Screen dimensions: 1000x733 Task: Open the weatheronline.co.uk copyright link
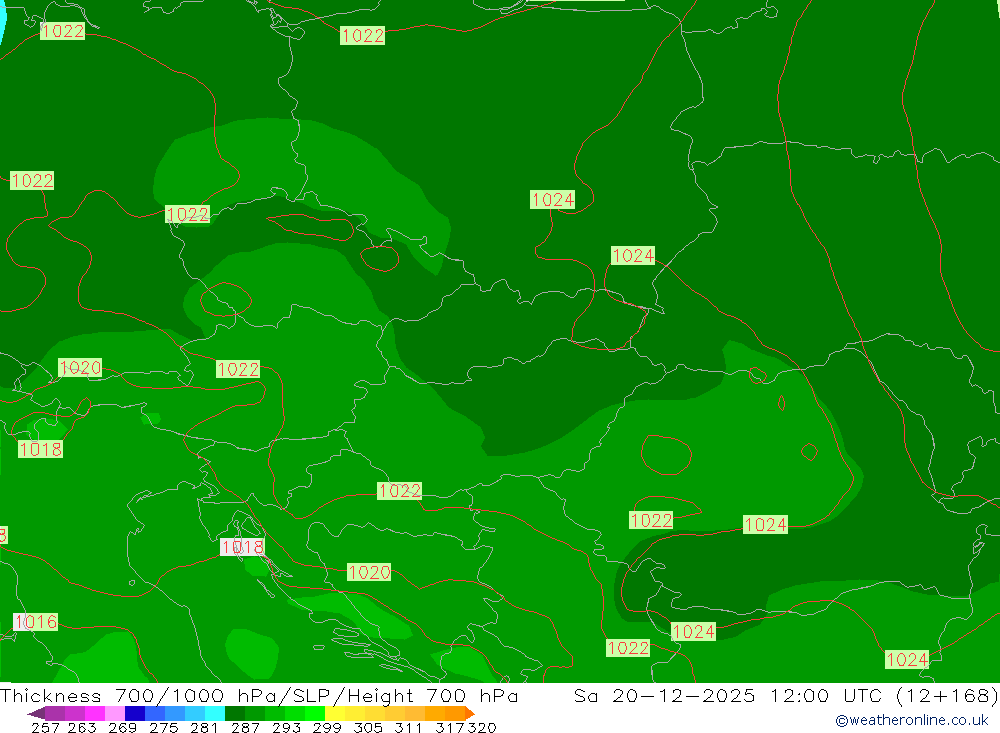point(911,720)
